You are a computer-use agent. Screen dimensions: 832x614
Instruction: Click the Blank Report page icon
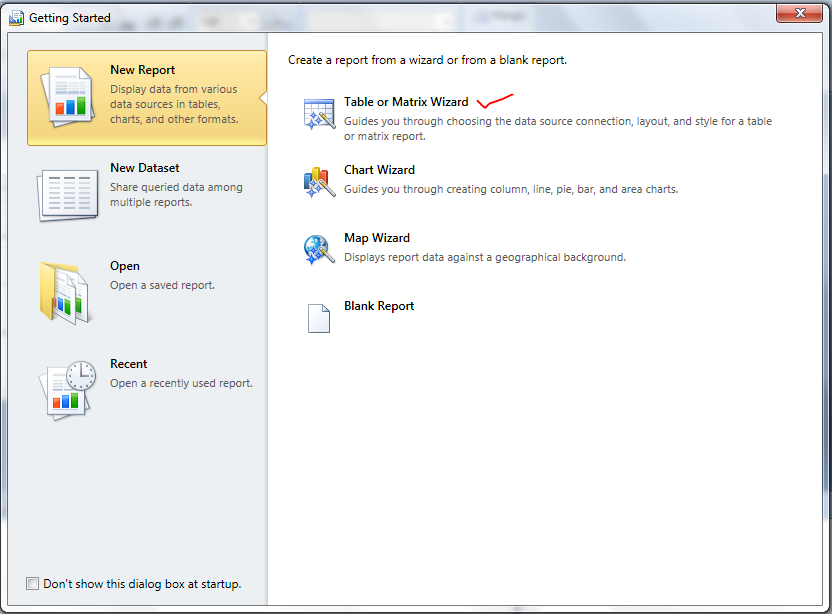[x=319, y=318]
